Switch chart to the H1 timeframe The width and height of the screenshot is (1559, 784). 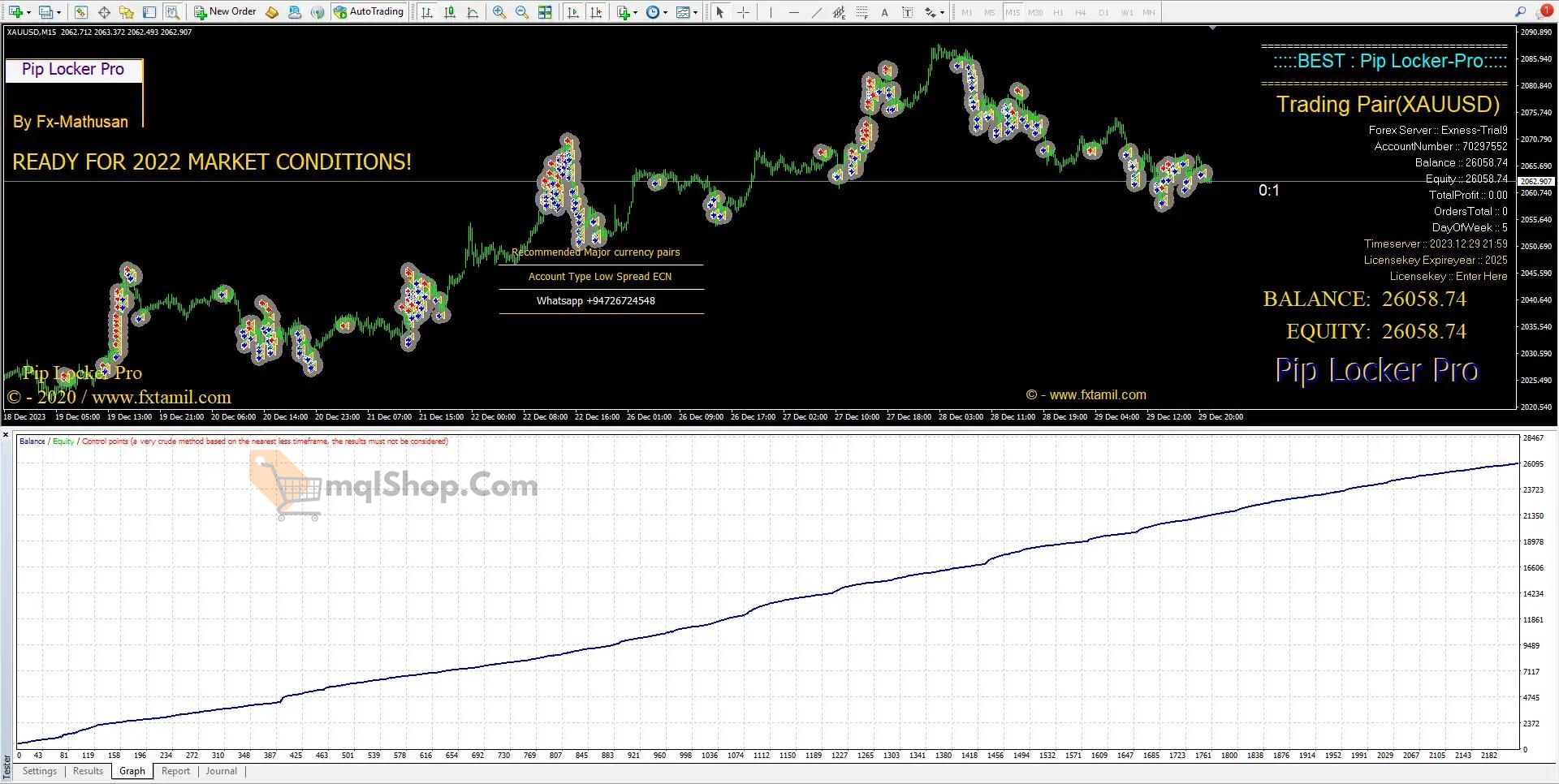(x=1058, y=12)
